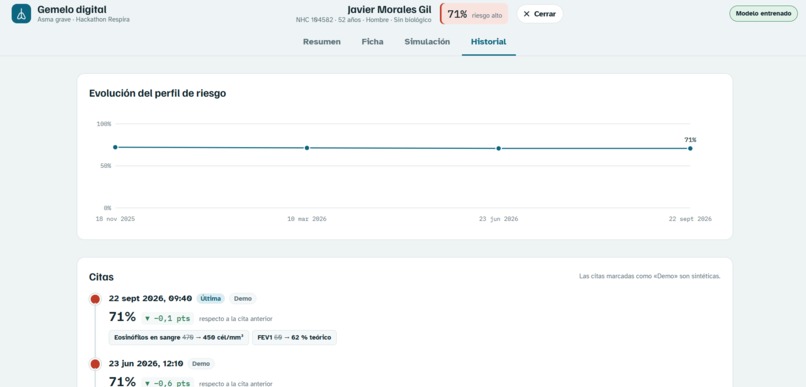Click the Gemelo digital app title
Image resolution: width=806 pixels, height=387 pixels.
pos(72,9)
